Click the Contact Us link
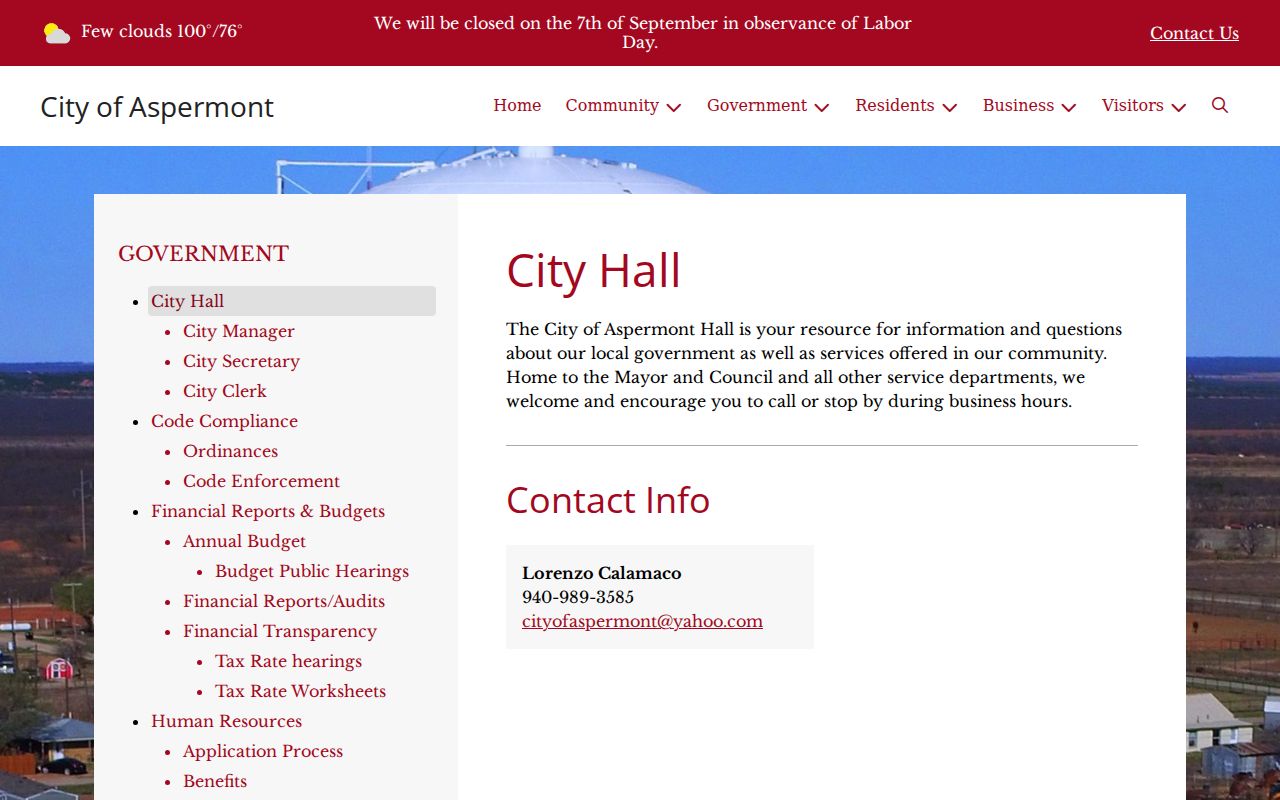The width and height of the screenshot is (1280, 800). coord(1194,33)
